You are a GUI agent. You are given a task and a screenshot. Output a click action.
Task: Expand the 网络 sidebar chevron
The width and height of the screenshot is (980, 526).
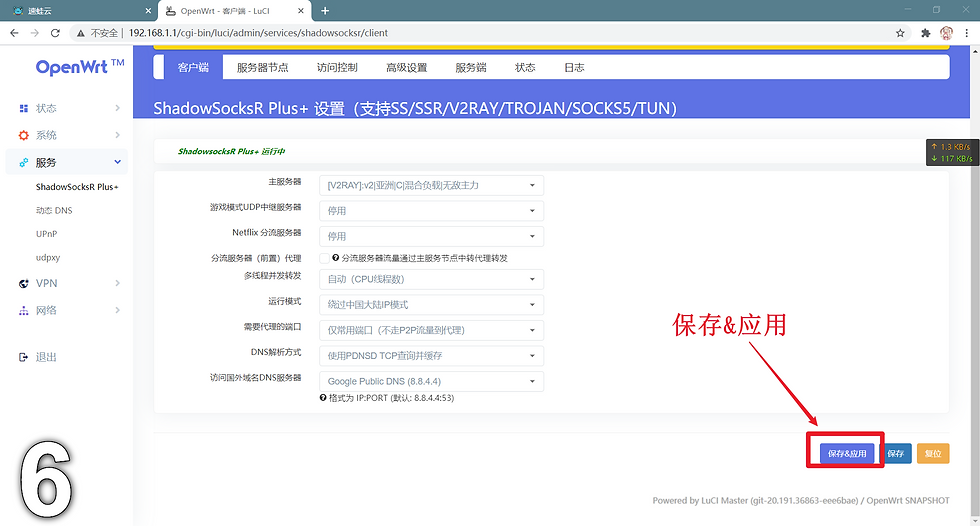click(118, 310)
